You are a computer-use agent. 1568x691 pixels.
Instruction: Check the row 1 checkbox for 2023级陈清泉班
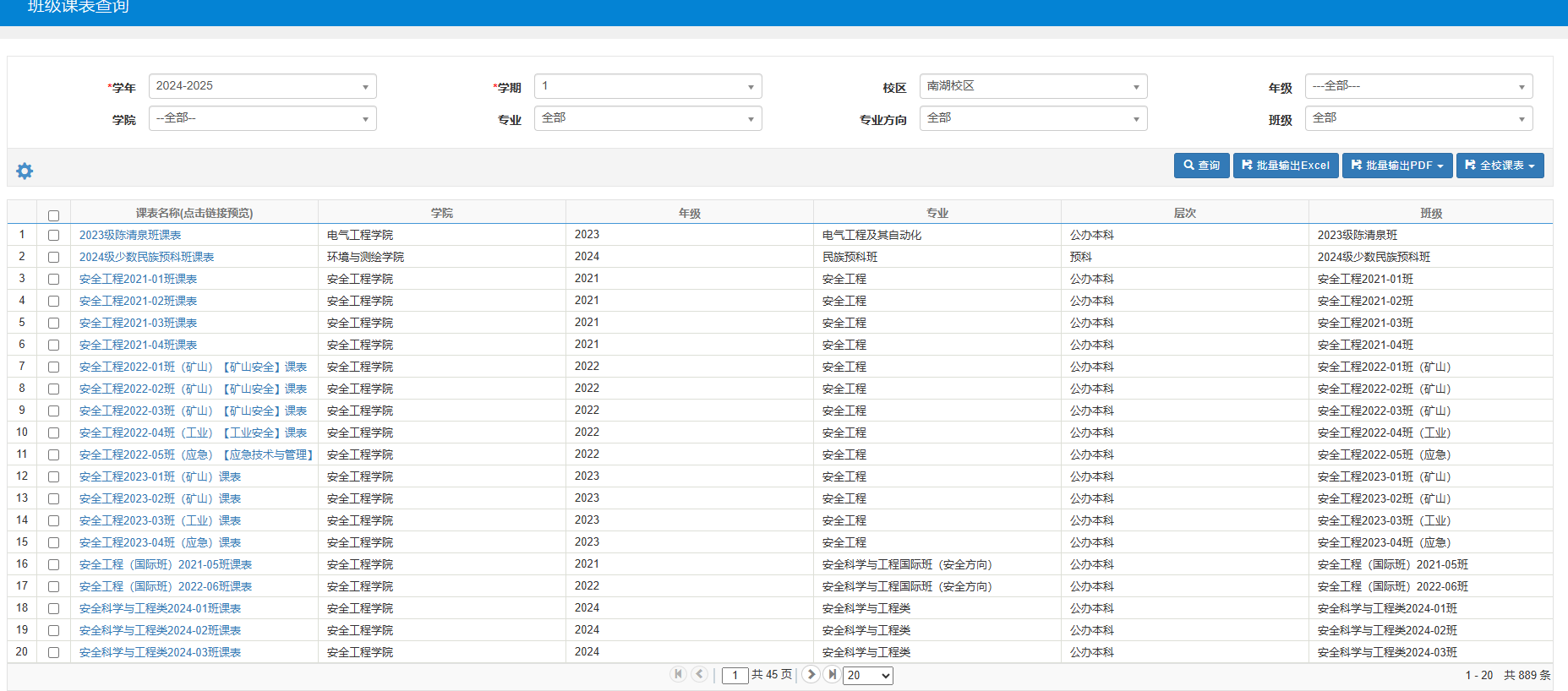pyautogui.click(x=53, y=235)
